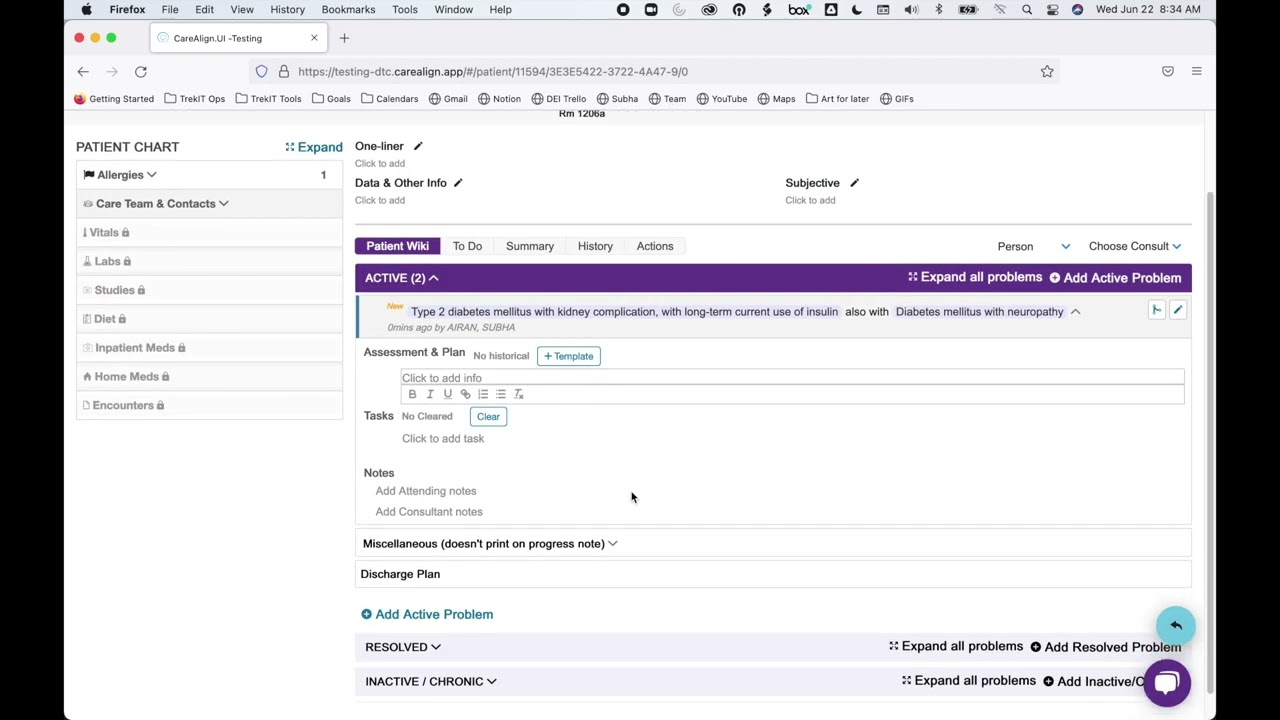Image resolution: width=1280 pixels, height=720 pixels.
Task: Insert bulleted list in Assessment editor
Action: tap(501, 394)
